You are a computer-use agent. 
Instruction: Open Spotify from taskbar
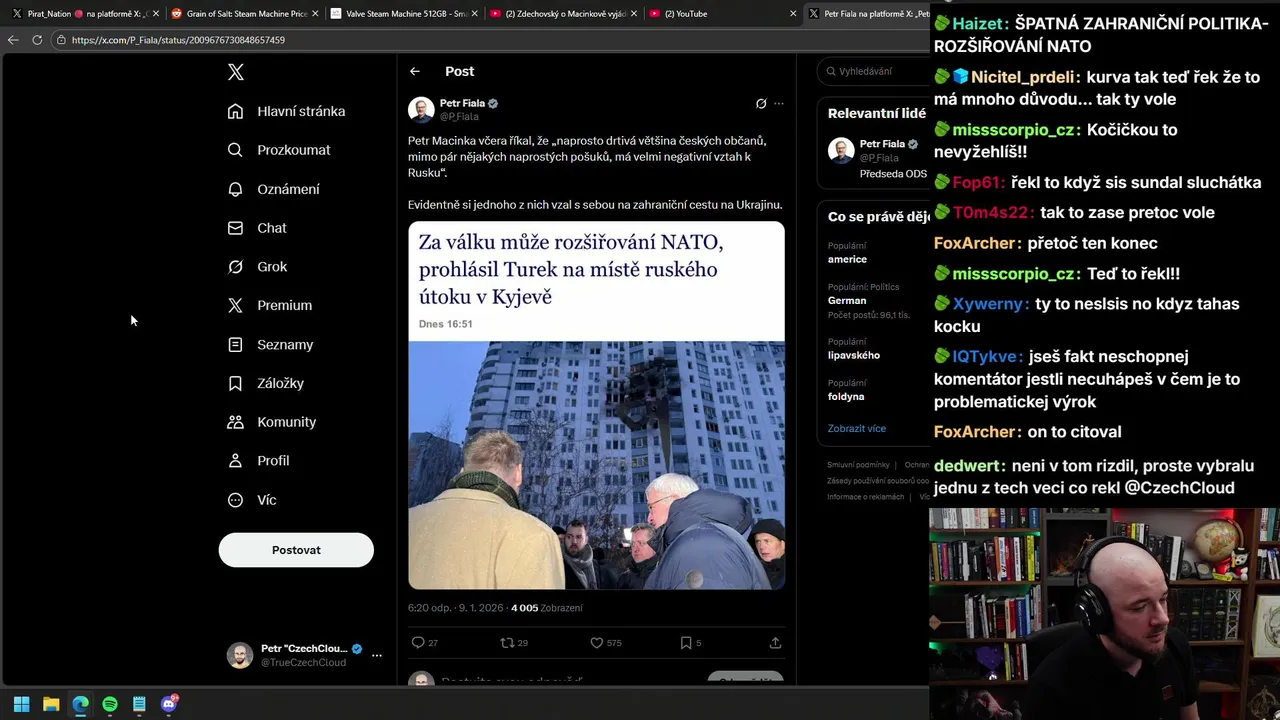click(110, 704)
